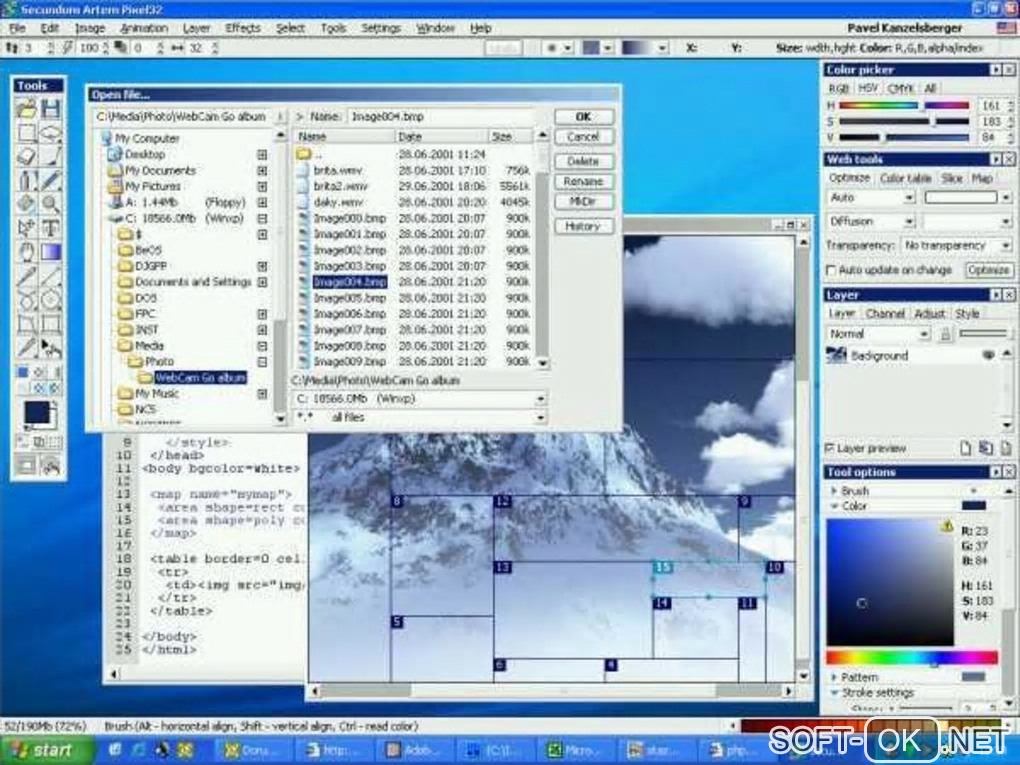Switch to CMYK tab in Color picker
Image resolution: width=1020 pixels, height=765 pixels.
(x=900, y=88)
